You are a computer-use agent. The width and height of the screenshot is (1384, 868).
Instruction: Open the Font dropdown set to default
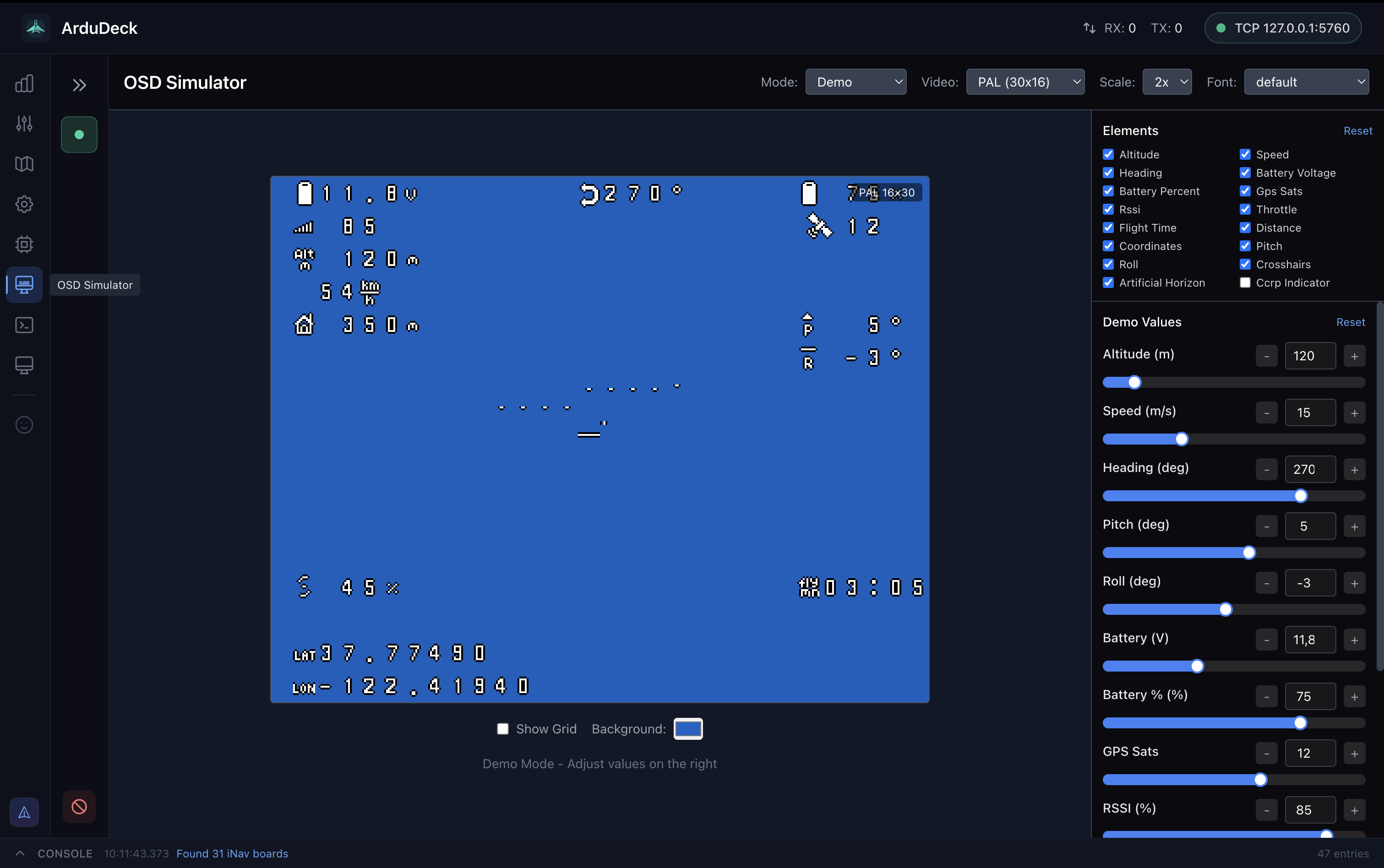pyautogui.click(x=1307, y=82)
